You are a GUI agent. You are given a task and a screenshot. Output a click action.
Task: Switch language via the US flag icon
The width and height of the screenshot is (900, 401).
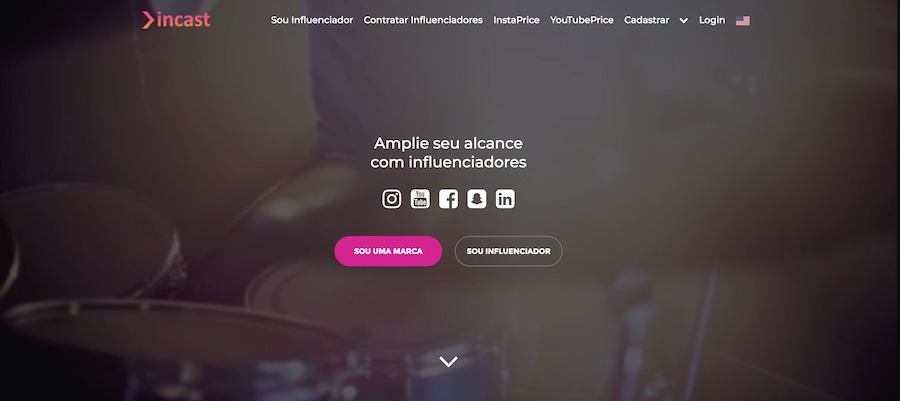pos(743,21)
